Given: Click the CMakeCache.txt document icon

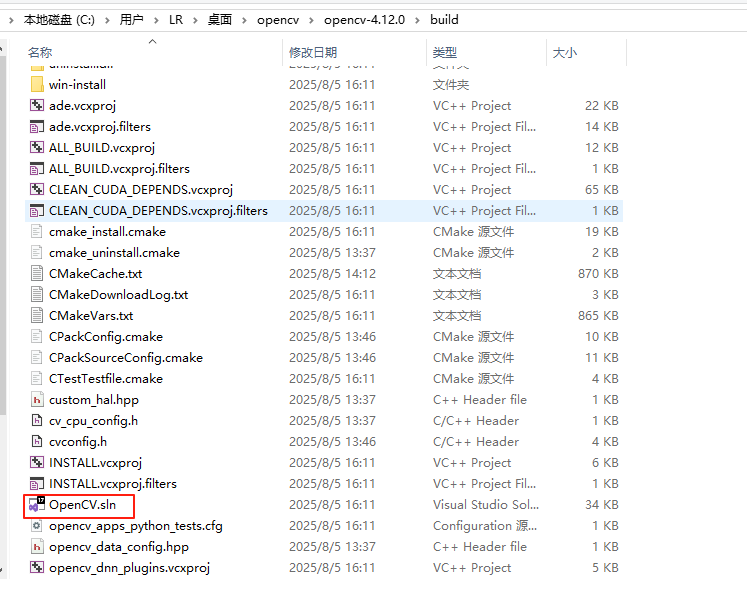Looking at the screenshot, I should pos(37,274).
